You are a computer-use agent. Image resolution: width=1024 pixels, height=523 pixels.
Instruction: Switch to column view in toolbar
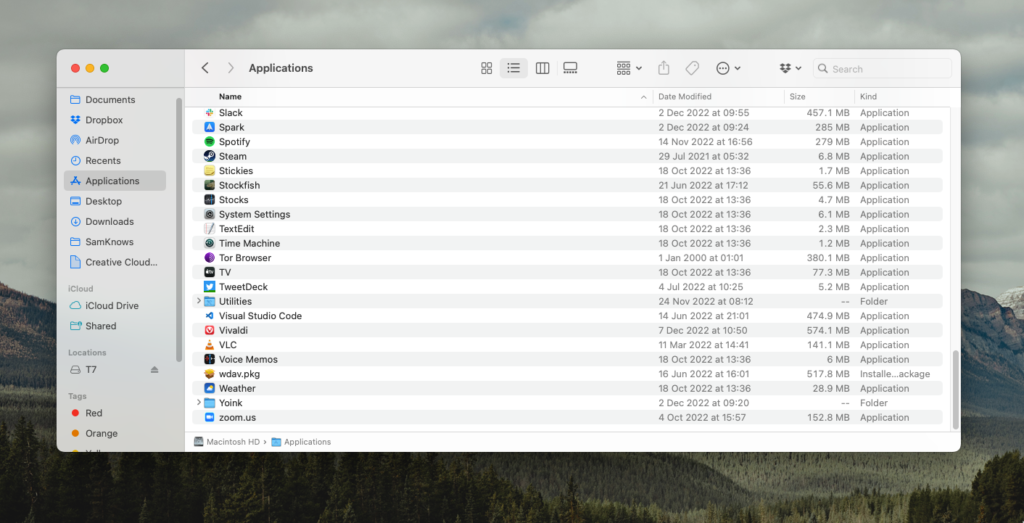(x=542, y=69)
